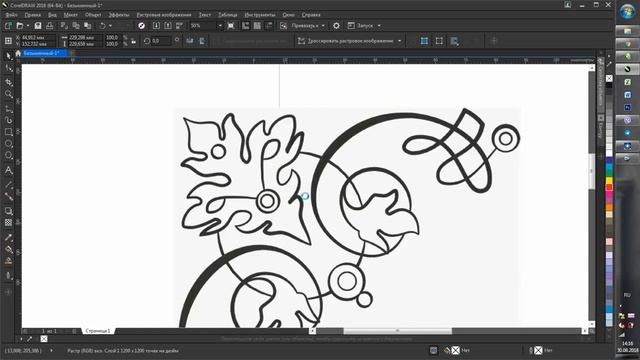Screen dimensions: 640x360
Task: Pick the yellow swatch in color palette
Action: pos(609,180)
